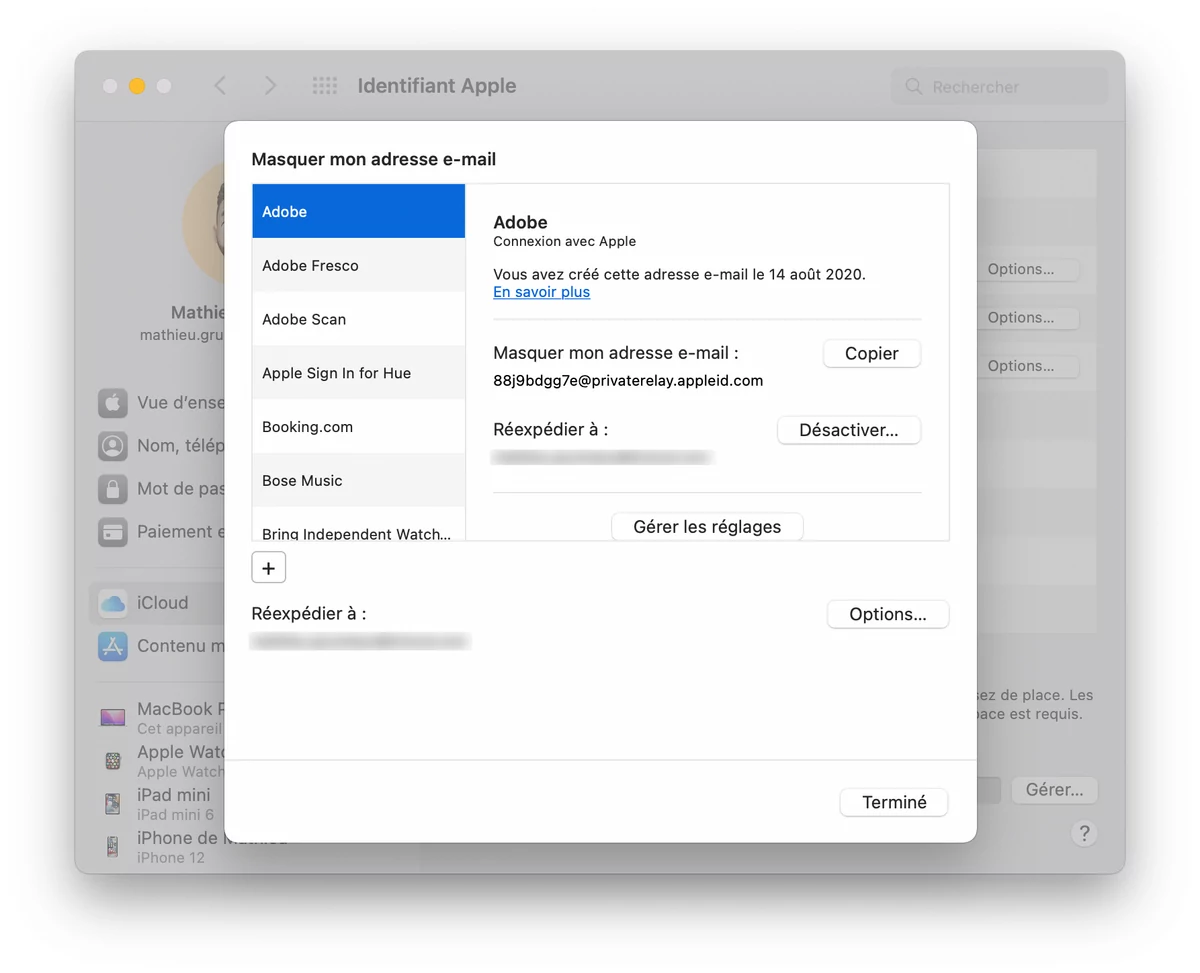Click the profile avatar picture
The width and height of the screenshot is (1200, 973).
click(x=205, y=225)
